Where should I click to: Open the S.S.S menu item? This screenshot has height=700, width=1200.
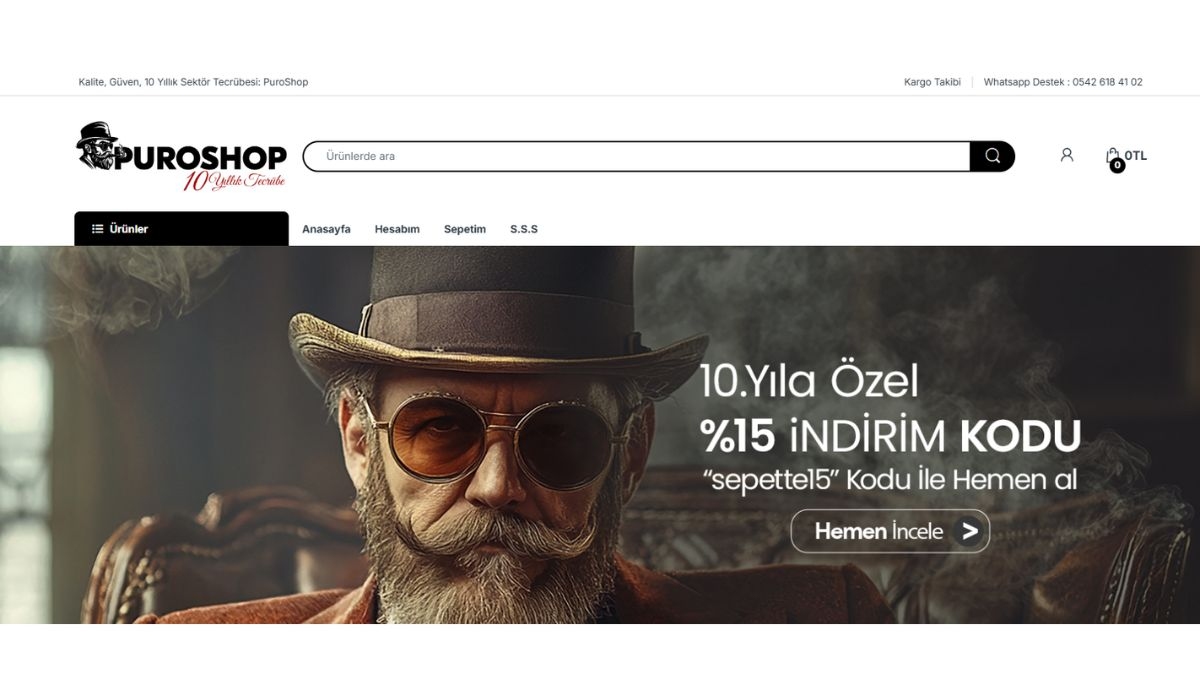524,229
